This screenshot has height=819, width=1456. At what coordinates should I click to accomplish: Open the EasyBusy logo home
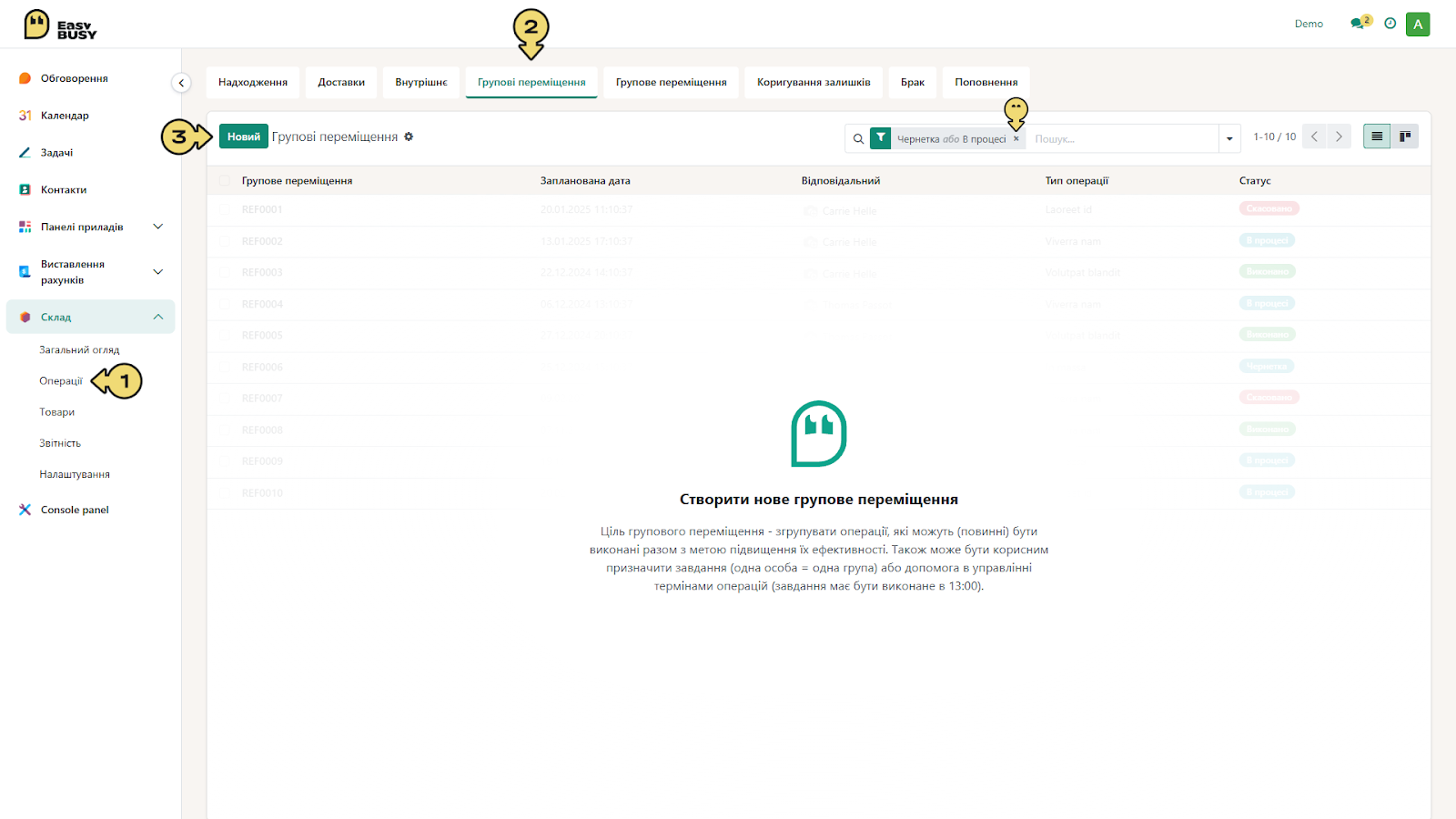point(60,25)
